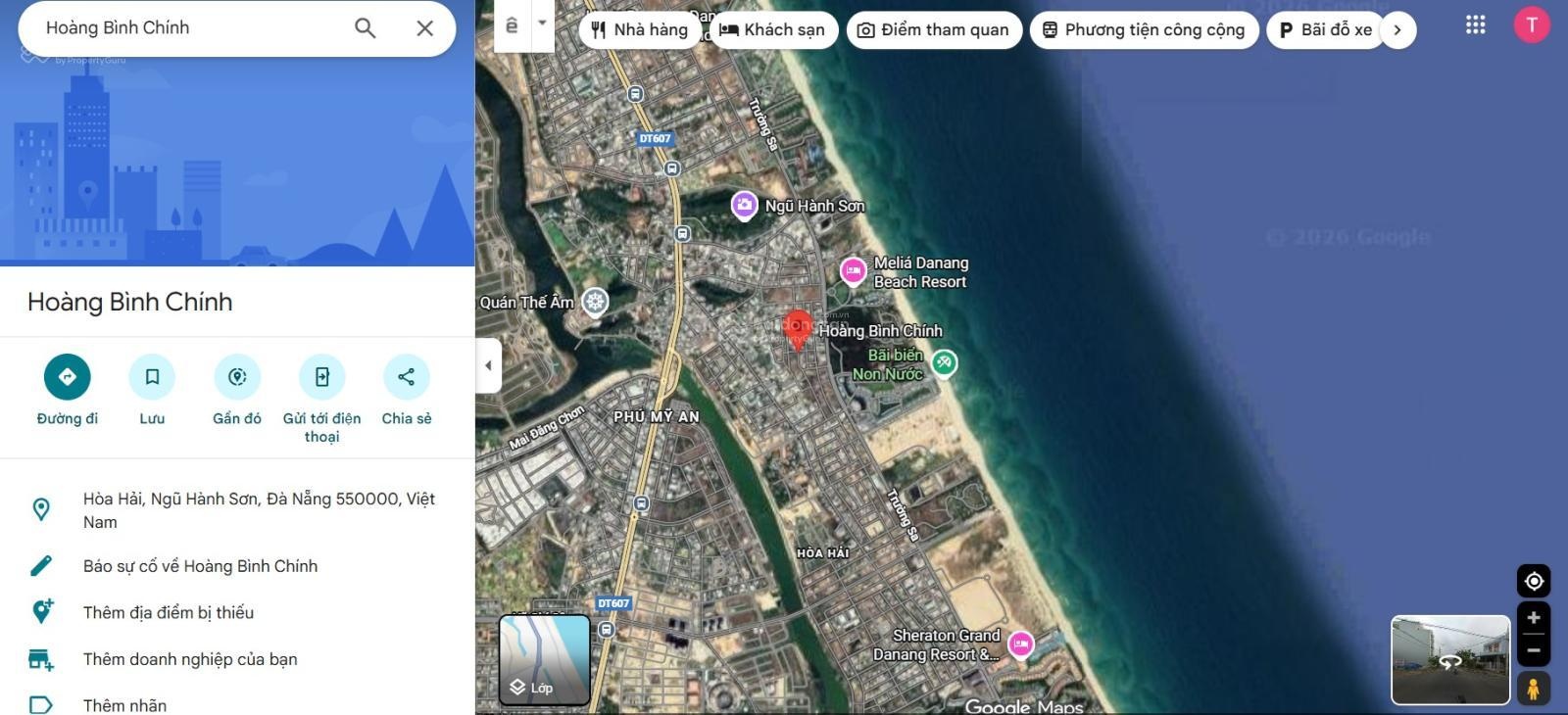Clear search with the X button
The width and height of the screenshot is (1568, 715).
click(425, 28)
